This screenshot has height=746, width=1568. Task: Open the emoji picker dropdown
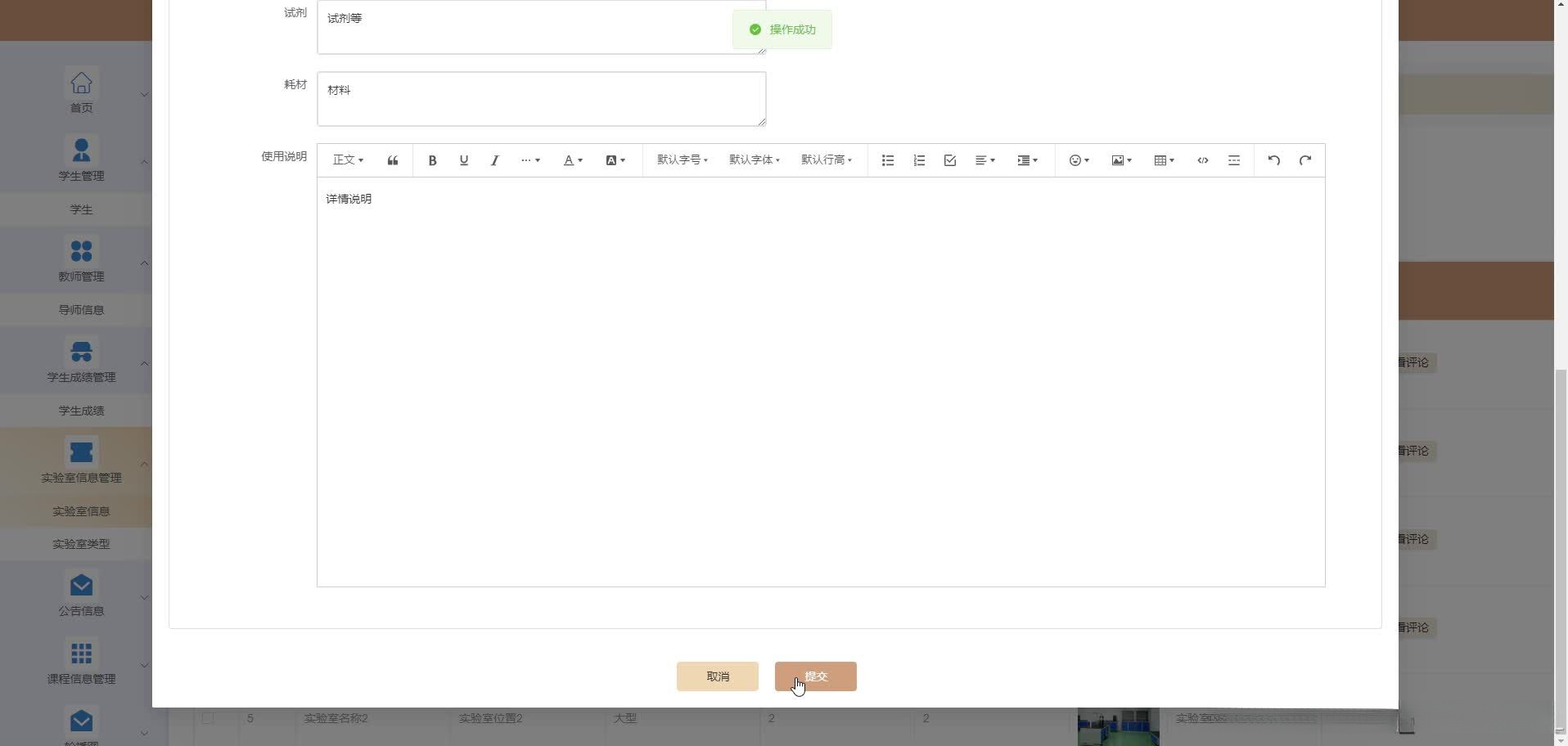pyautogui.click(x=1079, y=160)
